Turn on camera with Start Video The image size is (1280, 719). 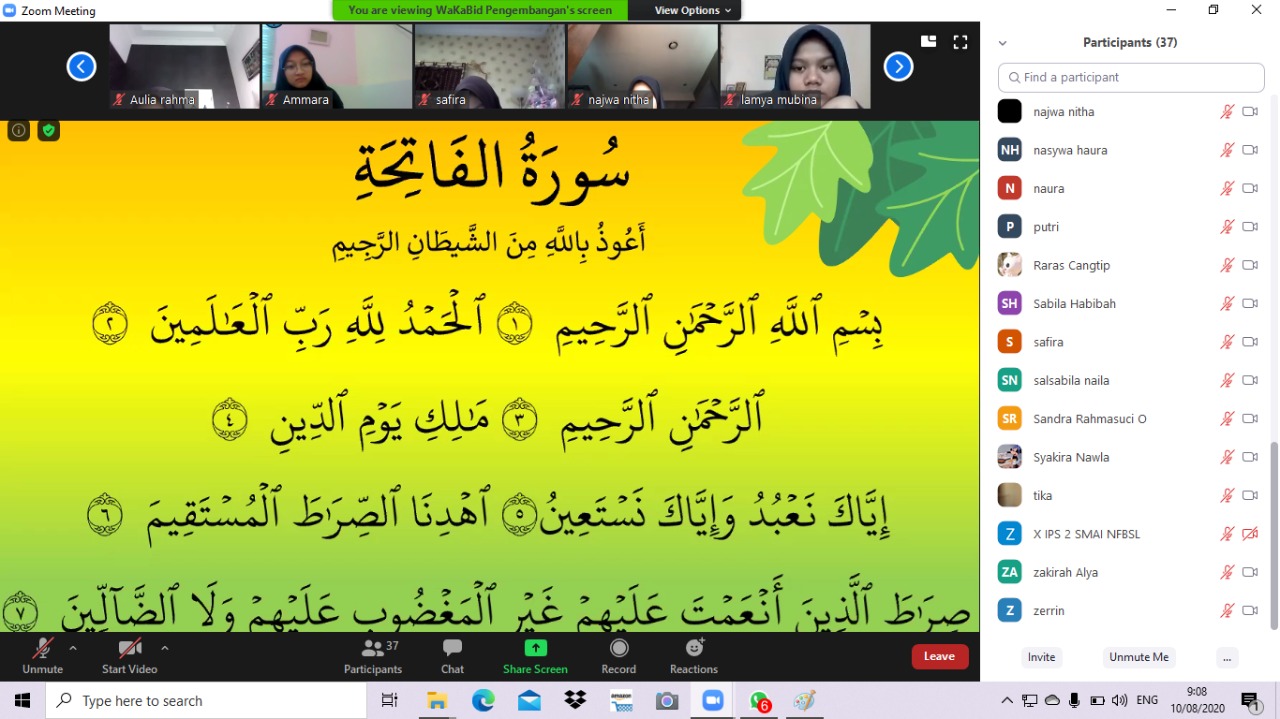pyautogui.click(x=129, y=656)
